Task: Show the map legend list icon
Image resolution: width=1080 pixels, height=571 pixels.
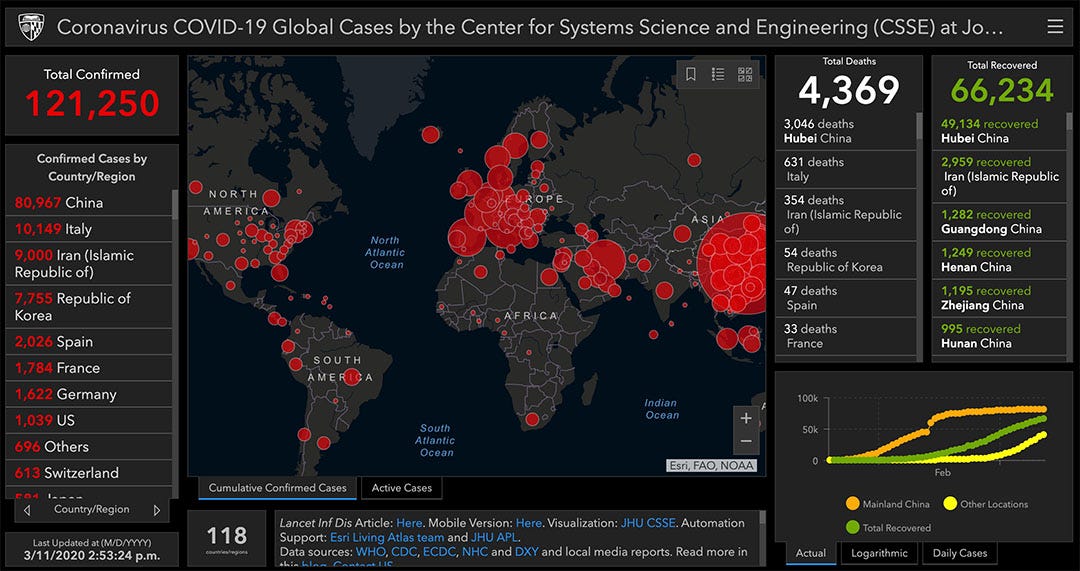Action: pos(718,74)
